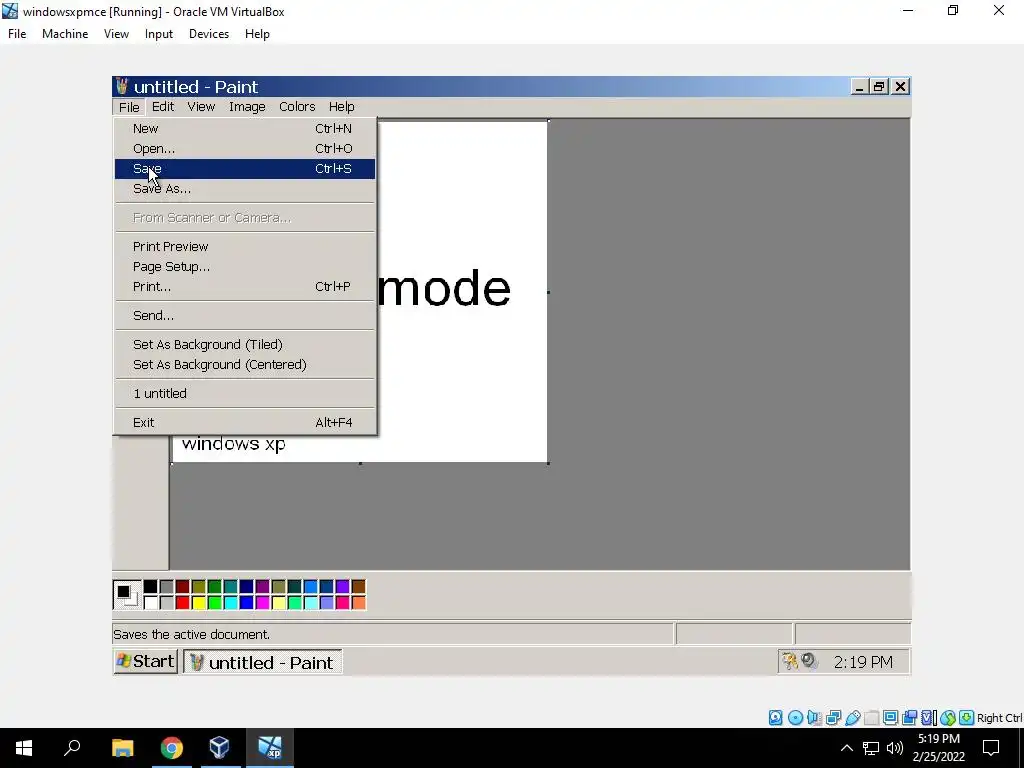Click the USB plug icon in VirtualBox status bar
The width and height of the screenshot is (1024, 768).
pos(853,718)
